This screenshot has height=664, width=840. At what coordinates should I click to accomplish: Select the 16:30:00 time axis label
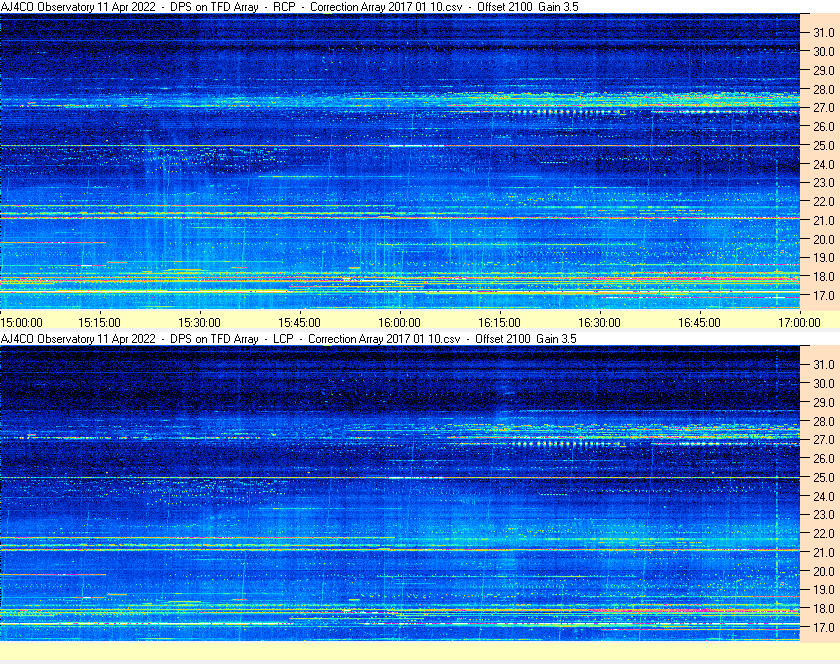tap(599, 323)
